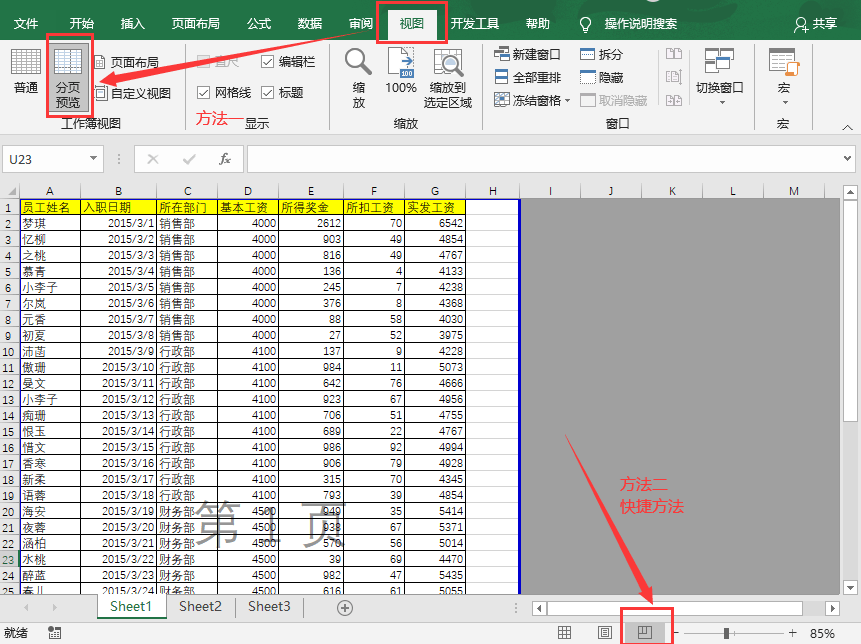Image resolution: width=861 pixels, height=644 pixels.
Task: Switch to Normal (普通) workbook view
Action: [x=26, y=72]
